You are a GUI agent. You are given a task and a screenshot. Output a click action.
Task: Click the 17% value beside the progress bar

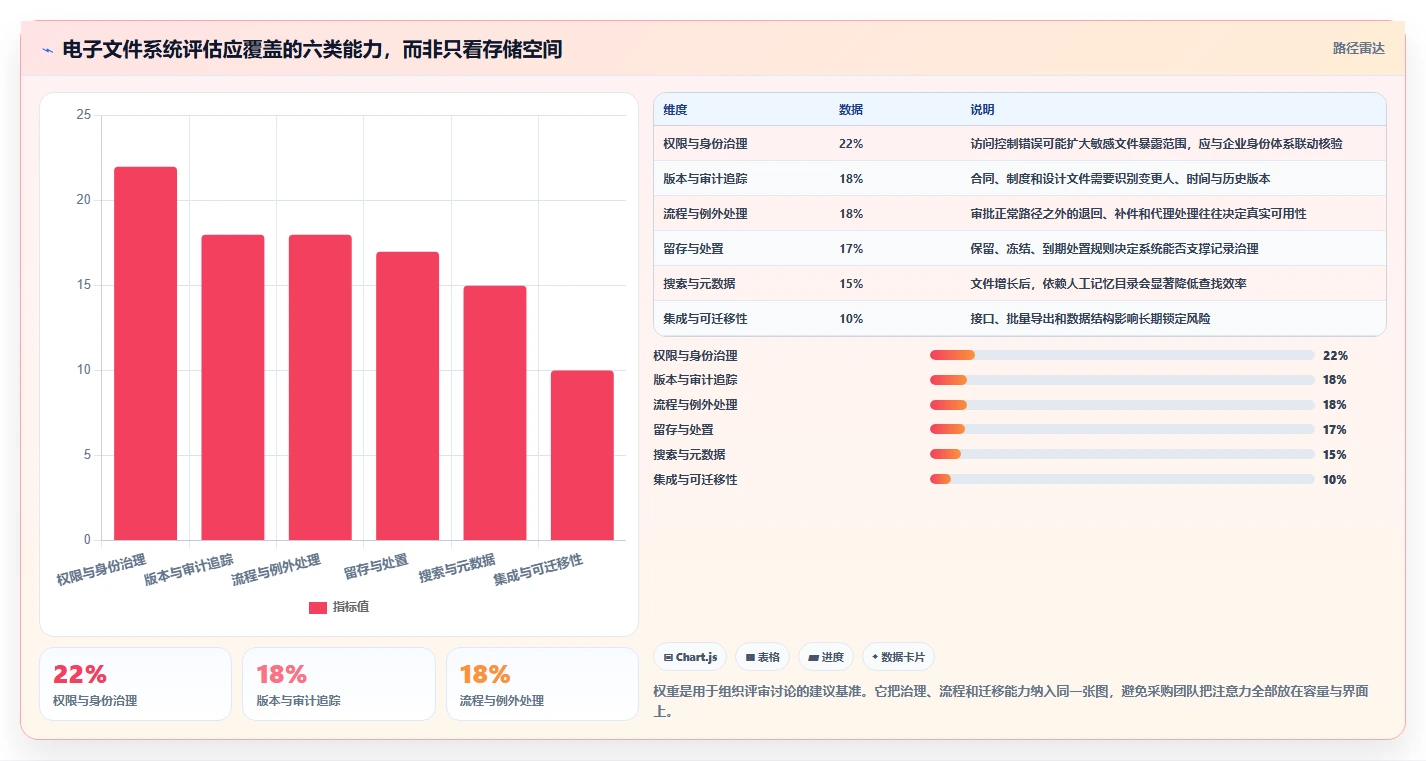tap(1335, 430)
